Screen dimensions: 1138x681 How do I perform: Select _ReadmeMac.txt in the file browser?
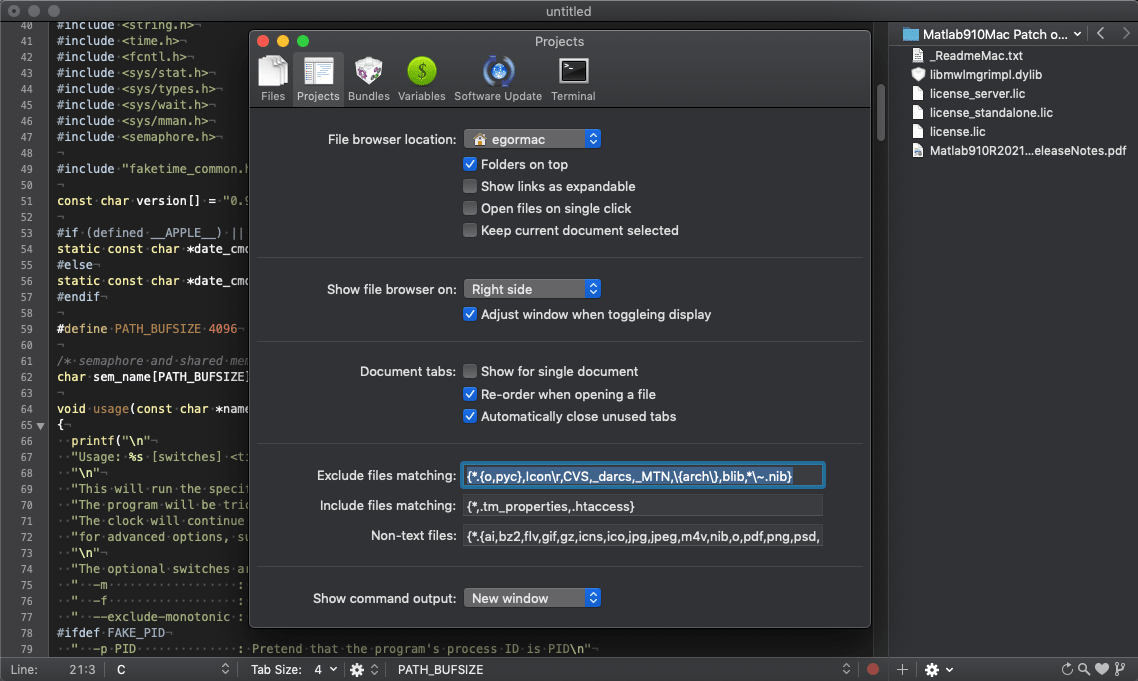(976, 56)
